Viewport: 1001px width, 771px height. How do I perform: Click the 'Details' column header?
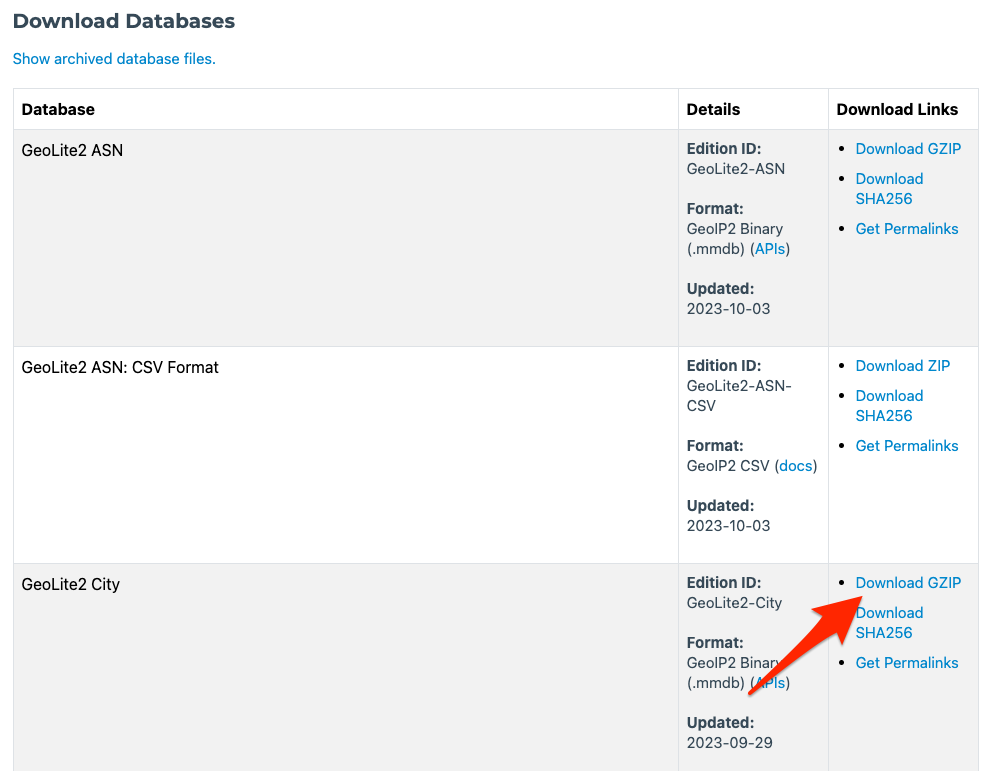[713, 109]
